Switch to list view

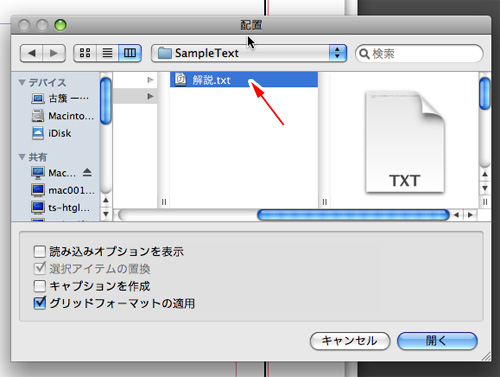[107, 53]
